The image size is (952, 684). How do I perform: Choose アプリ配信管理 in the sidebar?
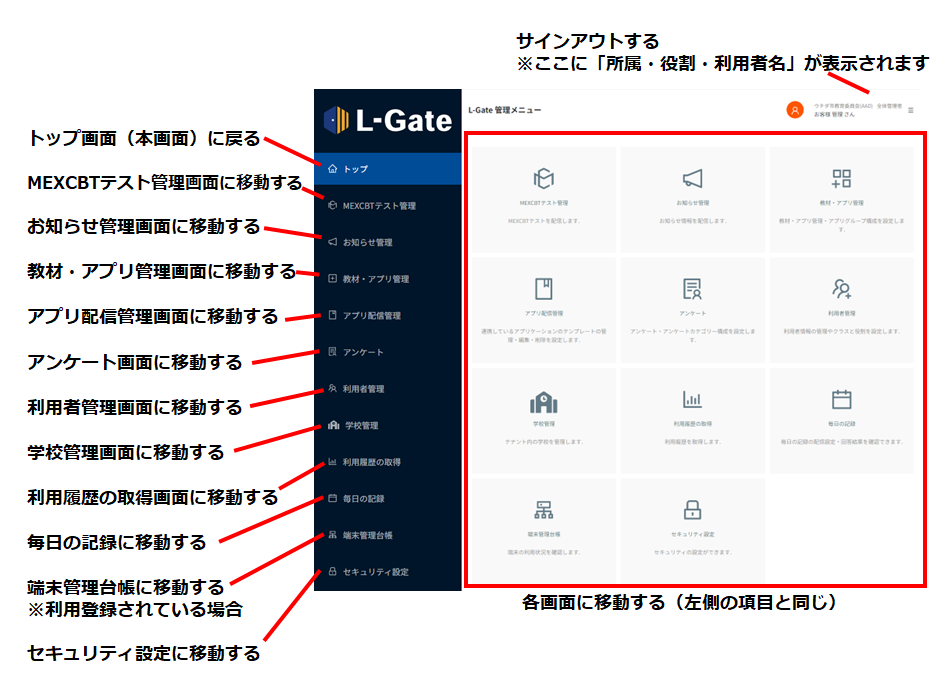[387, 315]
